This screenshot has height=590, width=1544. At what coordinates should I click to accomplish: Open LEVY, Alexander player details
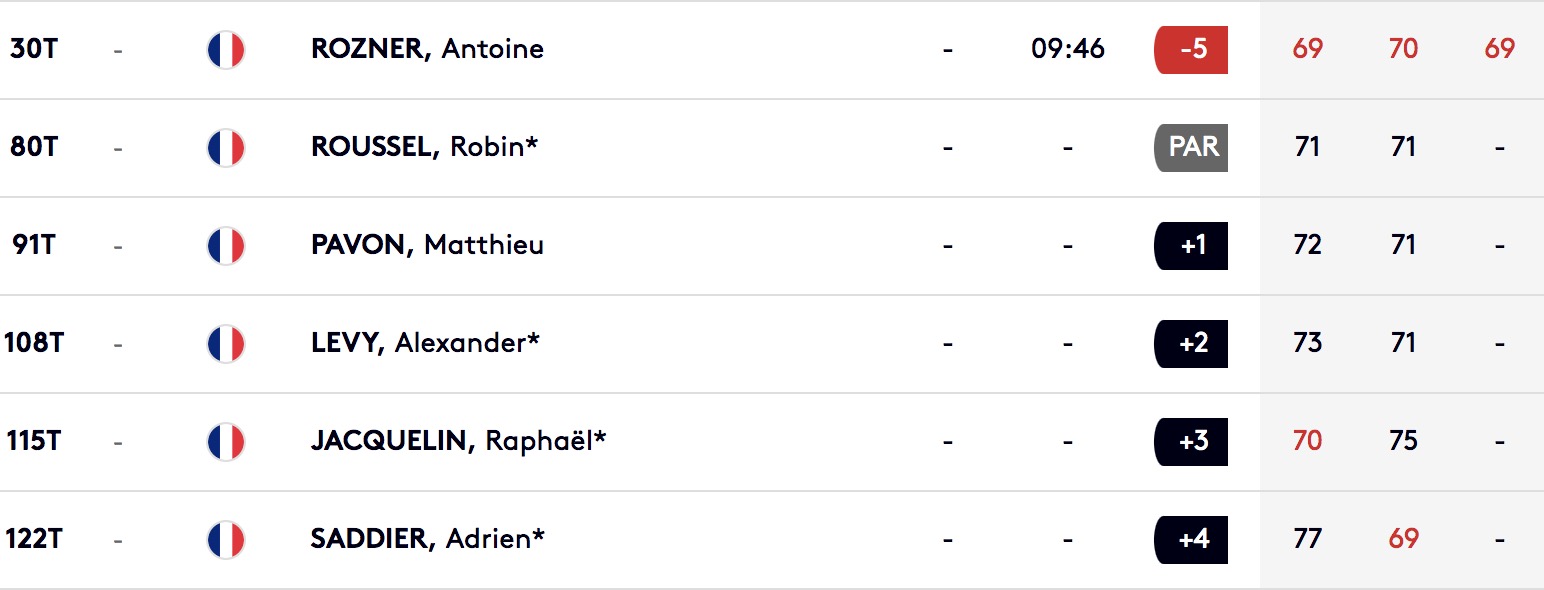(425, 343)
